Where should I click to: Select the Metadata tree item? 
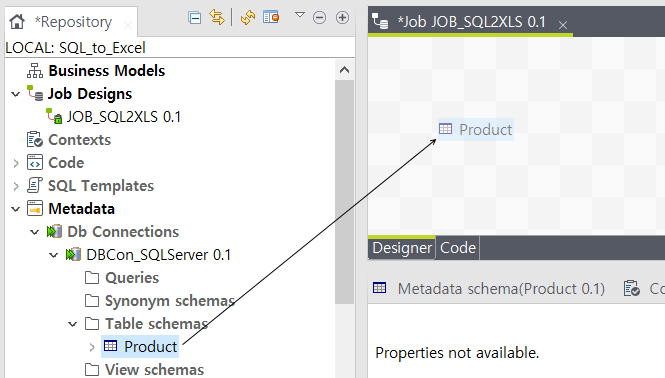click(81, 209)
